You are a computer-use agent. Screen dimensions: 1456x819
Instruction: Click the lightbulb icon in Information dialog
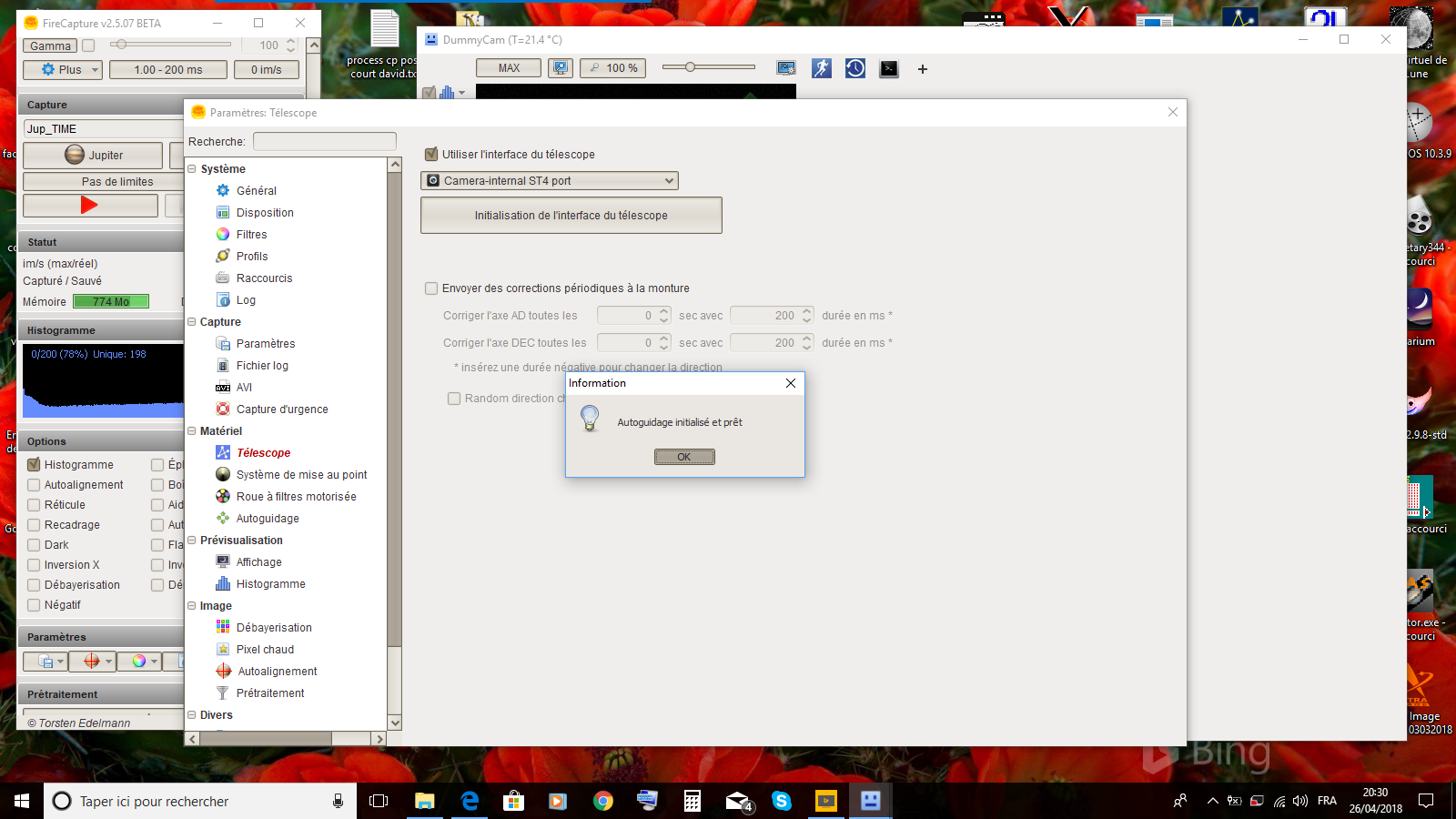[x=590, y=418]
